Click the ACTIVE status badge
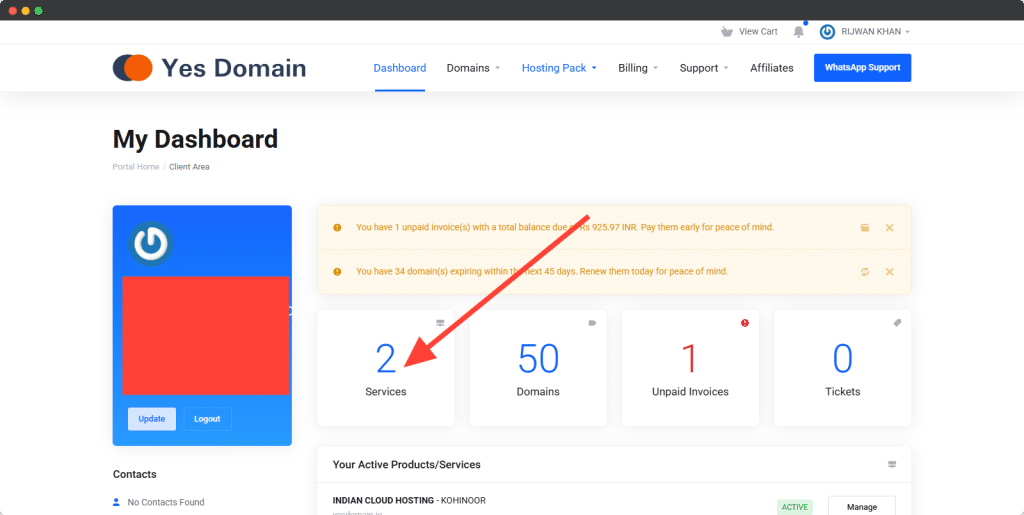The height and width of the screenshot is (515, 1024). pos(795,507)
